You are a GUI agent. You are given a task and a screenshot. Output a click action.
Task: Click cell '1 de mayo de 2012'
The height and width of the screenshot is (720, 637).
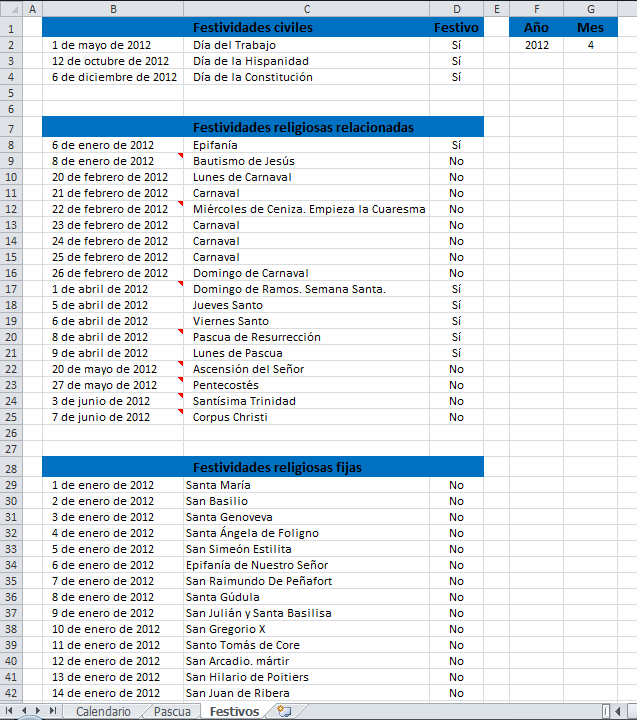point(113,45)
